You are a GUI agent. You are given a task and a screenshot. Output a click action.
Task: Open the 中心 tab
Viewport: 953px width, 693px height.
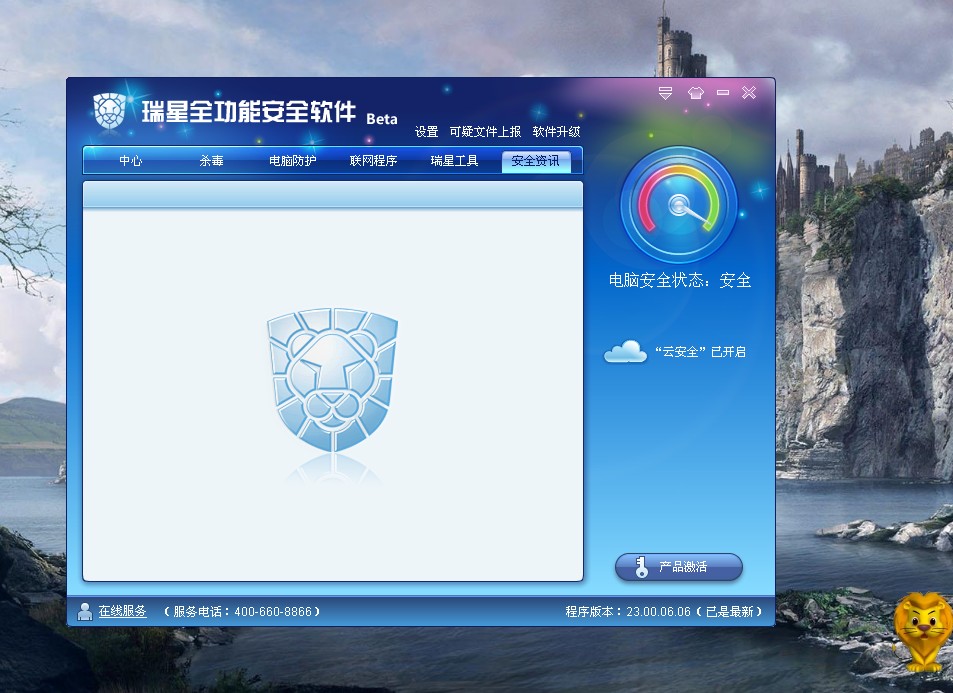131,160
